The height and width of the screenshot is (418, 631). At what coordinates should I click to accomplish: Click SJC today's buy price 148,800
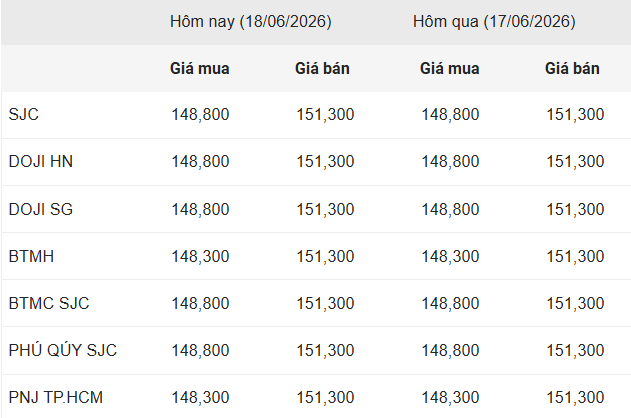[200, 115]
